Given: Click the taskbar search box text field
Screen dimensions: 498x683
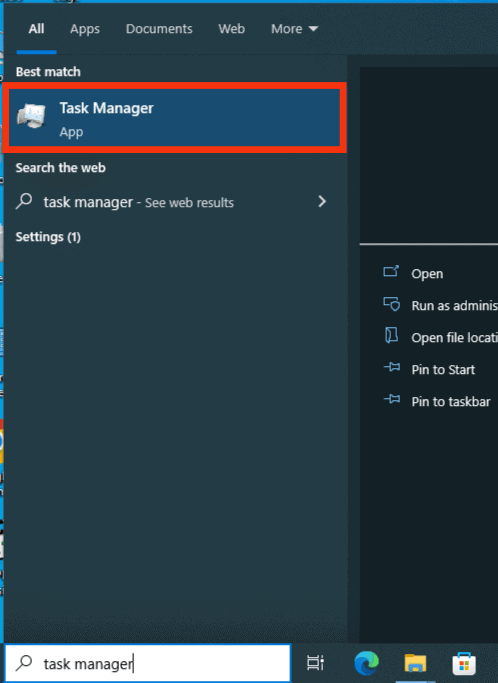Looking at the screenshot, I should [x=147, y=663].
